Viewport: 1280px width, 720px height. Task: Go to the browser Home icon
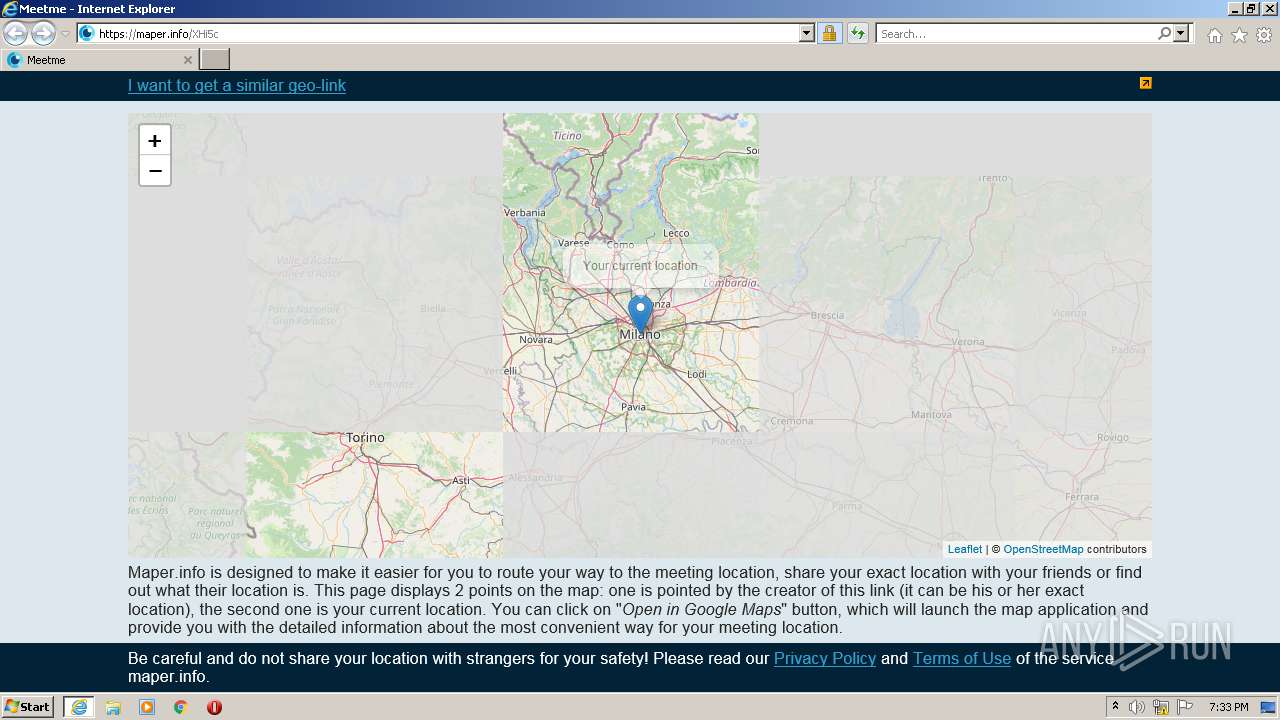click(x=1214, y=35)
